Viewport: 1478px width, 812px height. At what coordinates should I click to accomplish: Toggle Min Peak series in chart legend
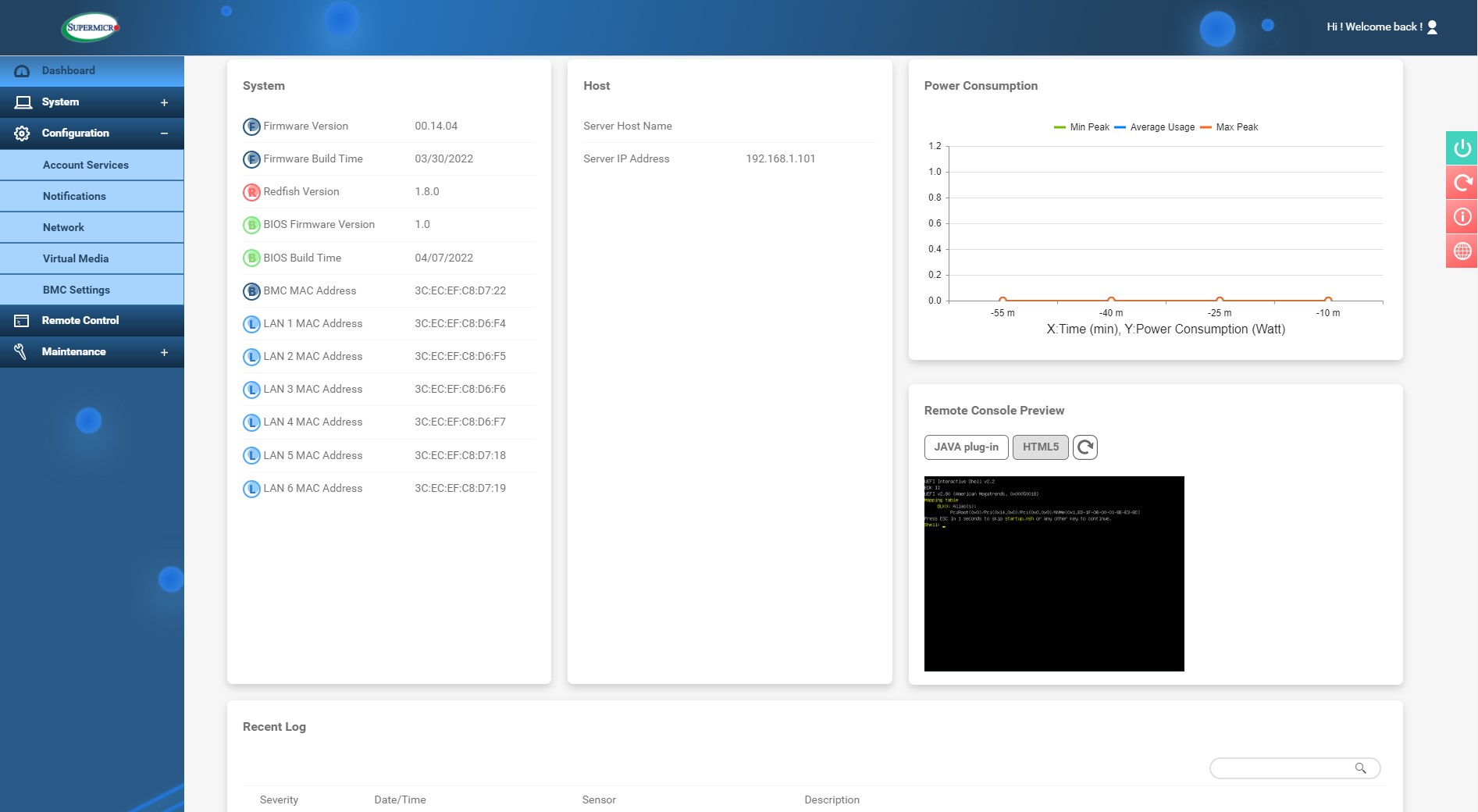click(x=1082, y=127)
